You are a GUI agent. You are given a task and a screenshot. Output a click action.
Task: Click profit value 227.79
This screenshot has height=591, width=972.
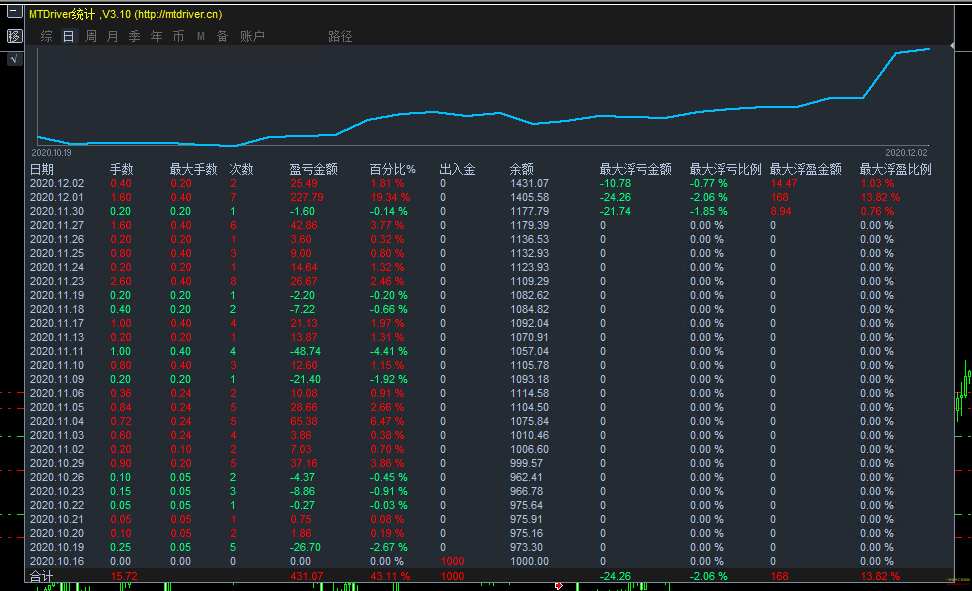click(x=306, y=197)
